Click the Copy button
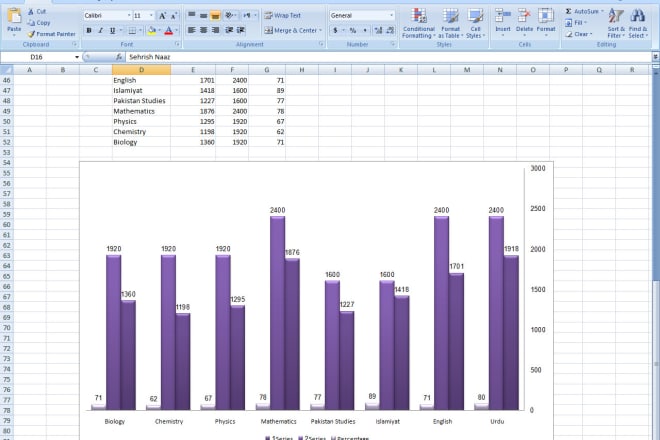 pyautogui.click(x=42, y=22)
